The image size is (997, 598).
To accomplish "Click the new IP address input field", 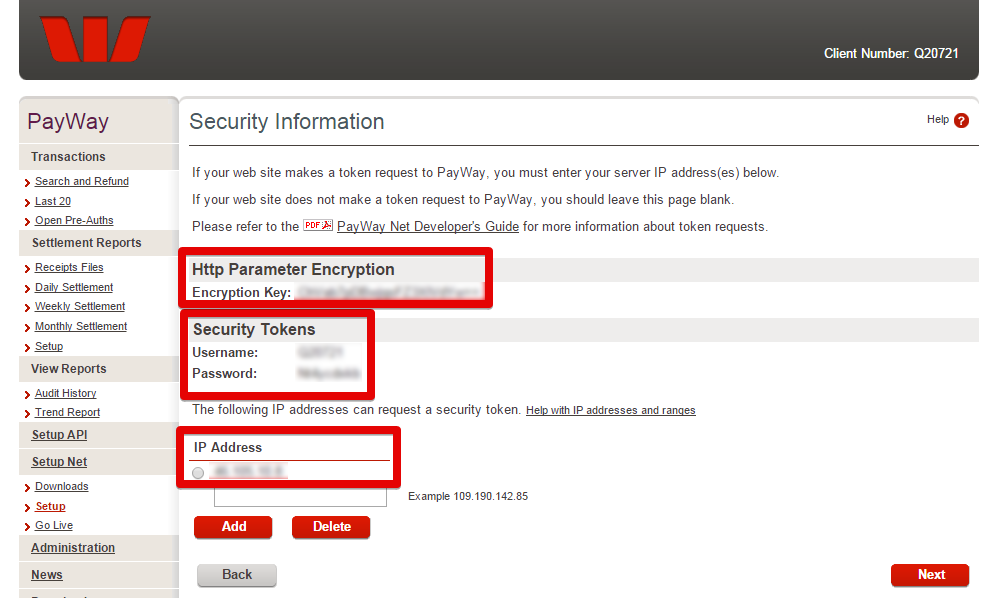I will (300, 497).
